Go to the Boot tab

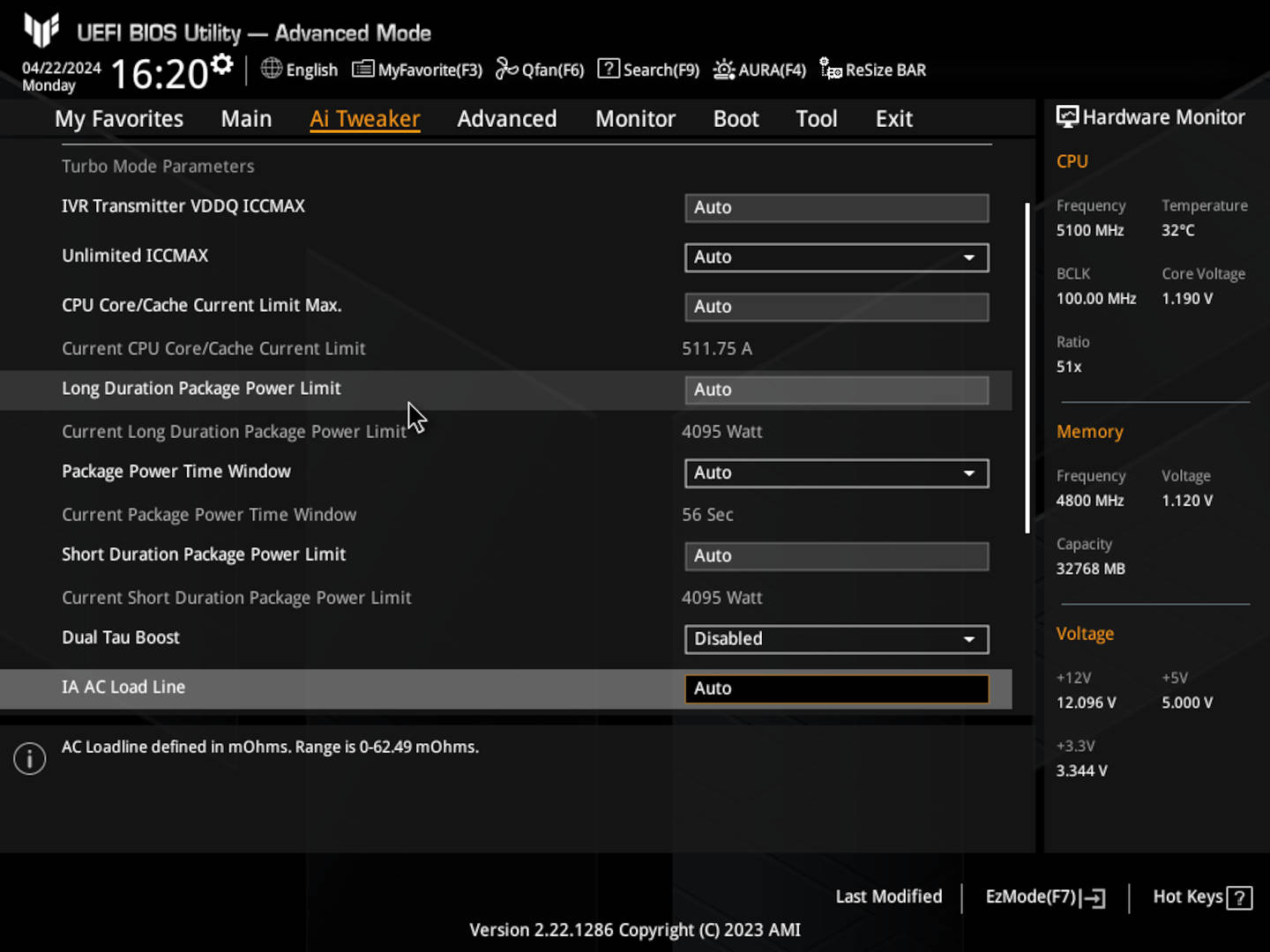(x=736, y=119)
